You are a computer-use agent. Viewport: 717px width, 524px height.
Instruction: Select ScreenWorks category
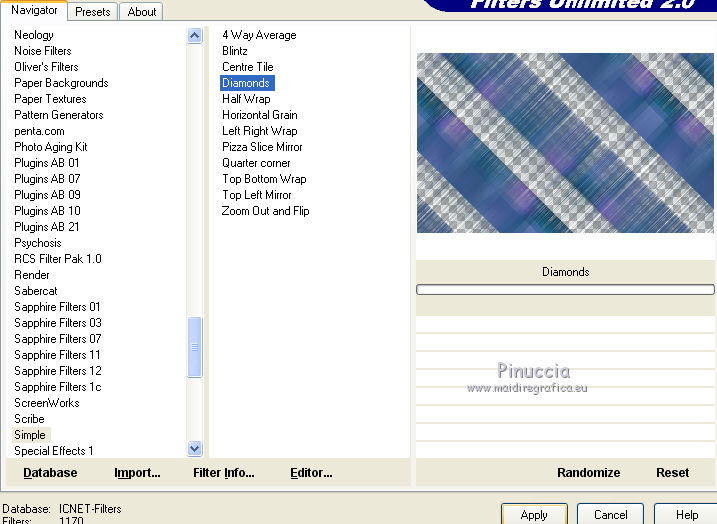[47, 403]
